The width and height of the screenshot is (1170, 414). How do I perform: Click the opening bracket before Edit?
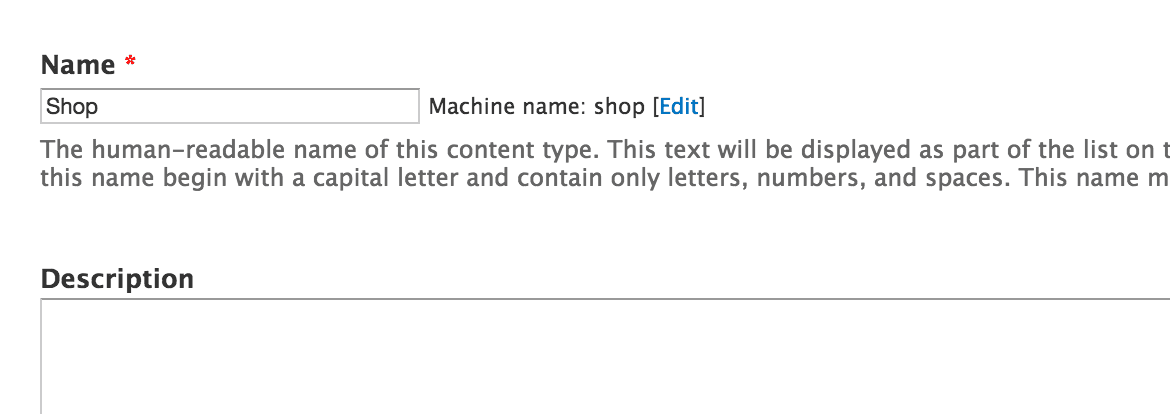pyautogui.click(x=656, y=107)
